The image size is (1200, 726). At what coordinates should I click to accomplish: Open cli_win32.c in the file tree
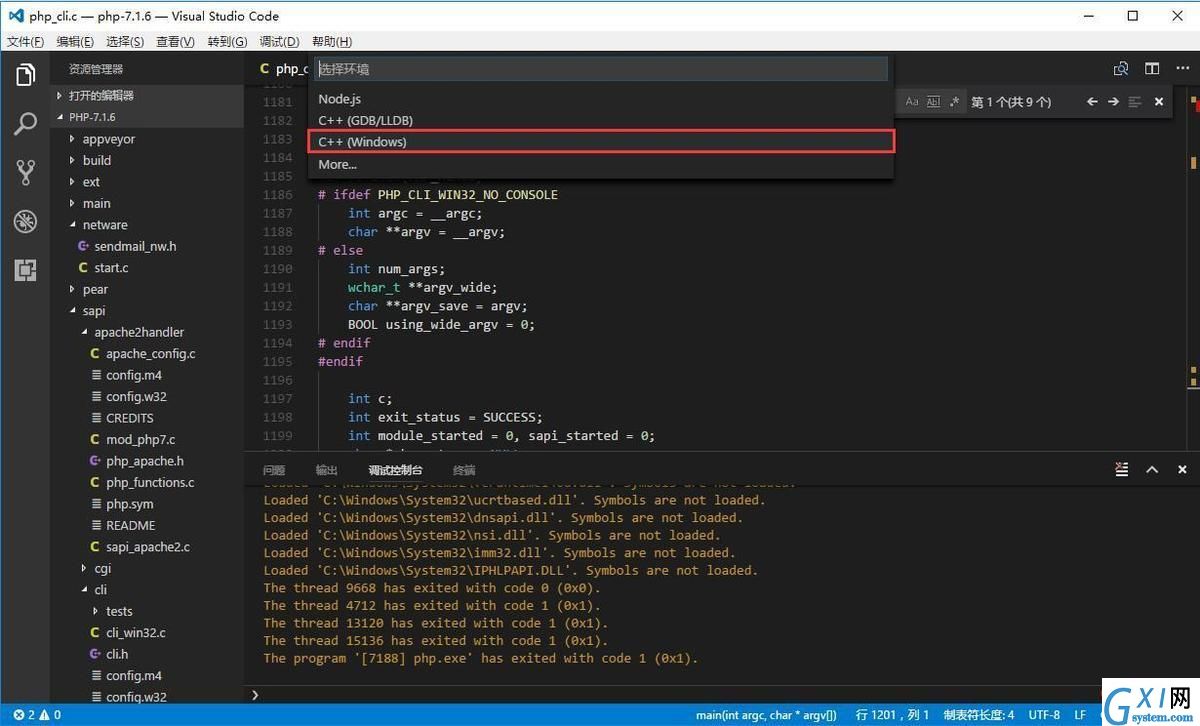[136, 633]
